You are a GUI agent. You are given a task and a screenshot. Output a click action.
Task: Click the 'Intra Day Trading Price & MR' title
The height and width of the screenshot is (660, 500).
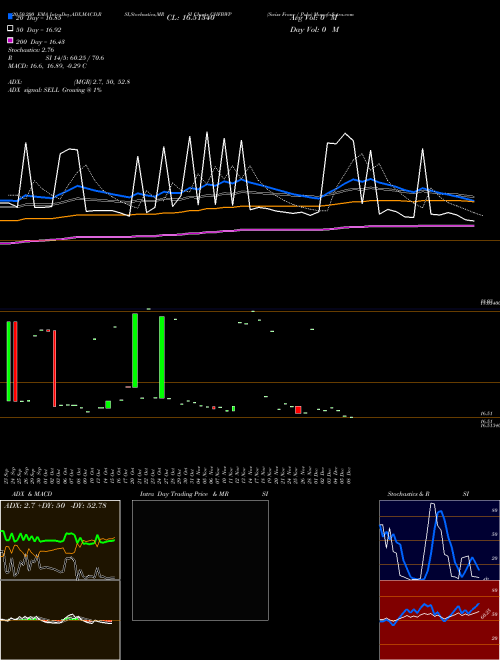(x=184, y=494)
